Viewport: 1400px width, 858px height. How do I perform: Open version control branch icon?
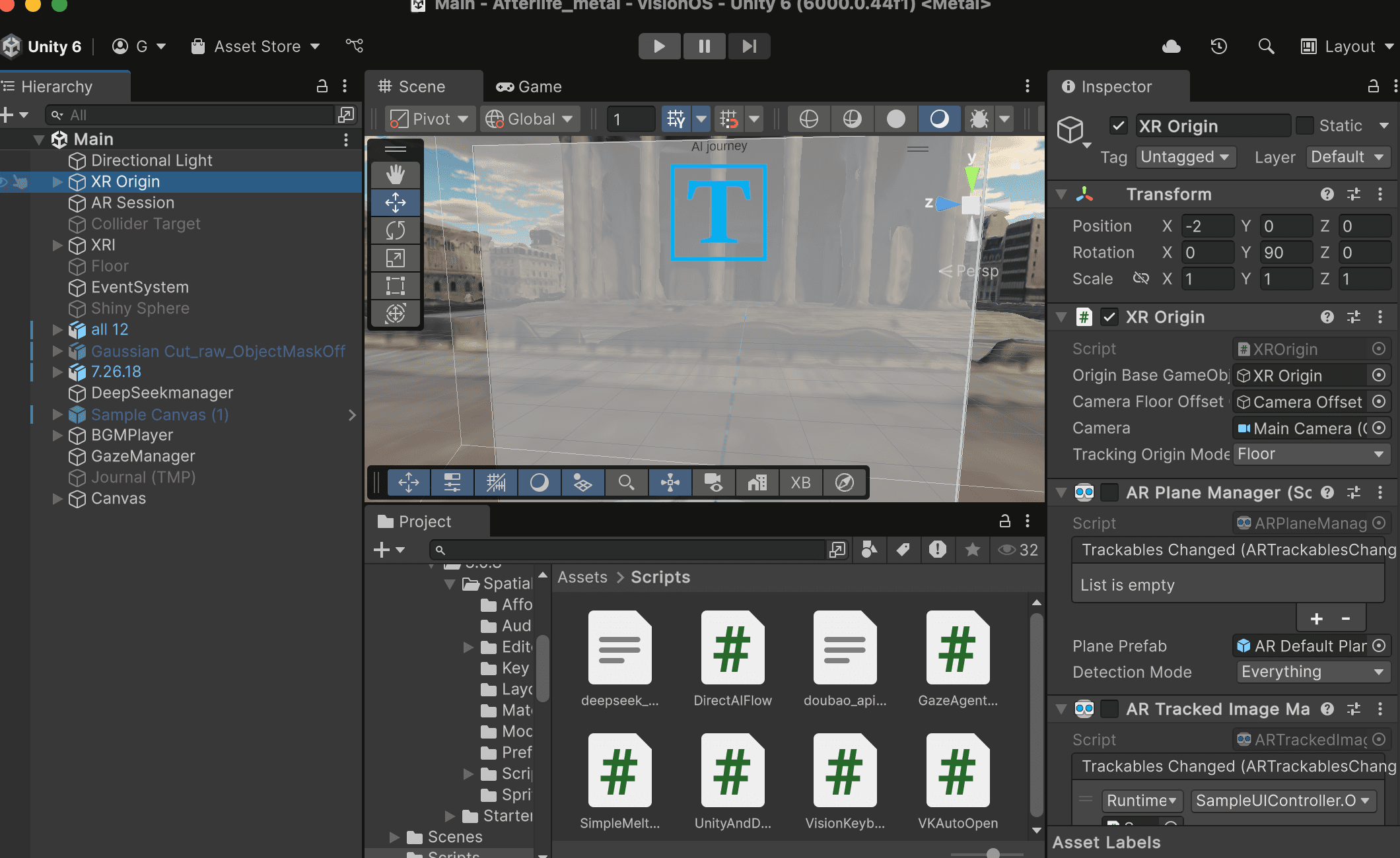[x=355, y=46]
